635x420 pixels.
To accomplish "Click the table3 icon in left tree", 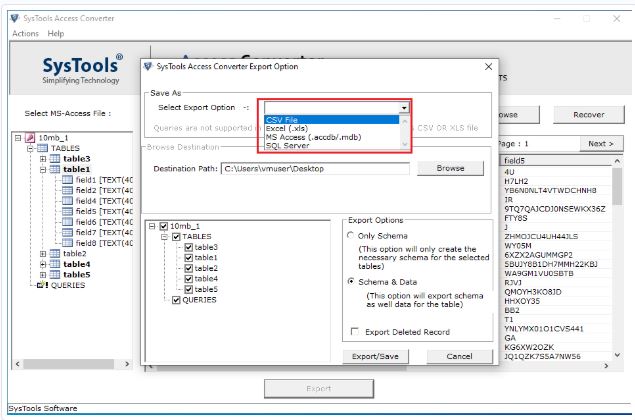I will [x=55, y=158].
